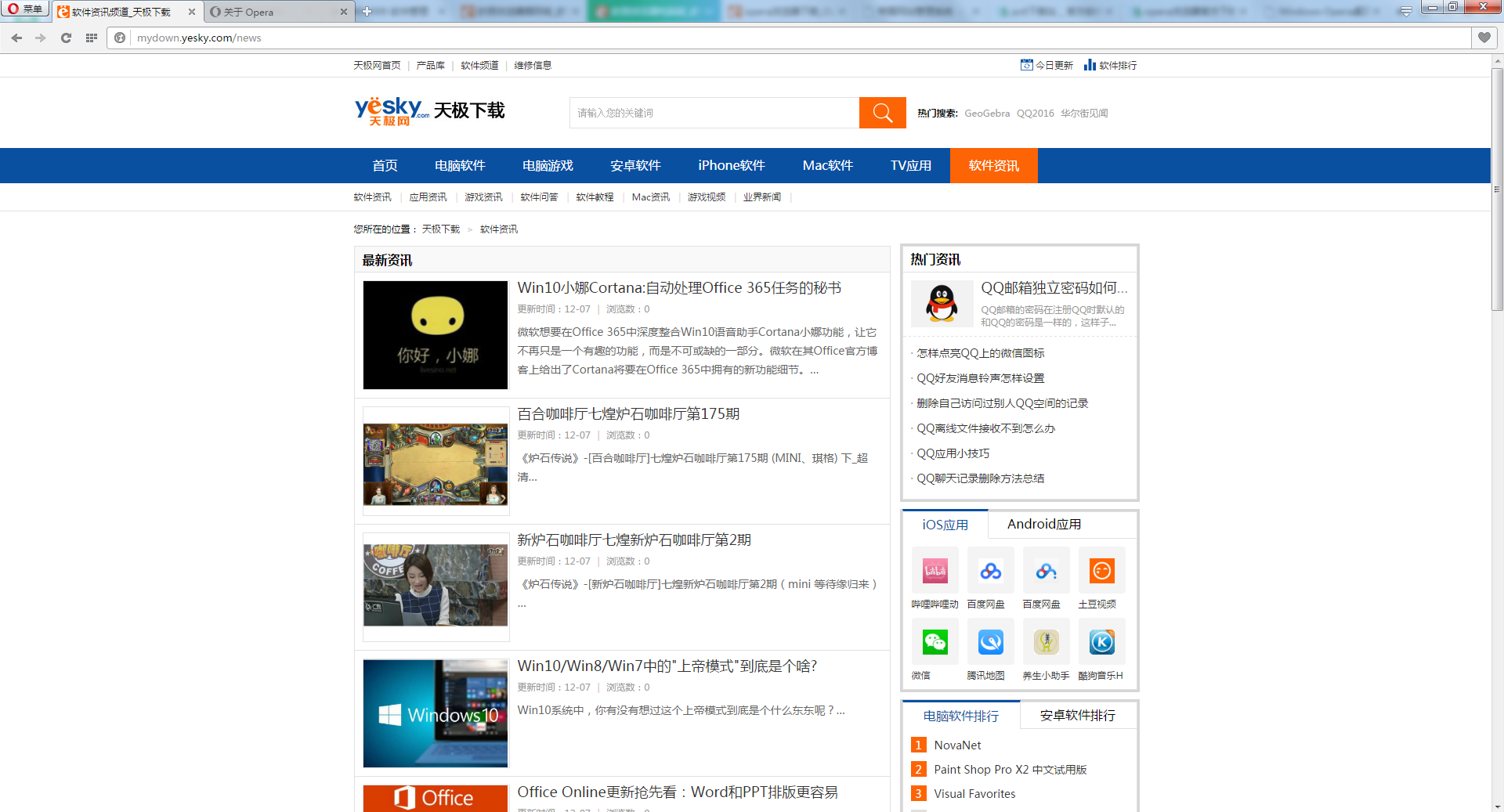This screenshot has width=1504, height=812.
Task: Select iPhone软件 in the navigation bar
Action: coord(731,166)
